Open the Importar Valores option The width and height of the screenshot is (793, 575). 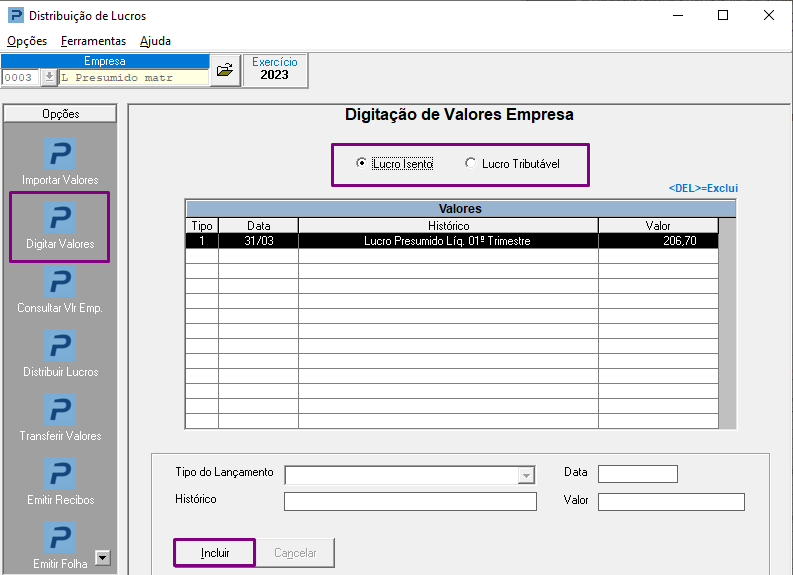(60, 161)
